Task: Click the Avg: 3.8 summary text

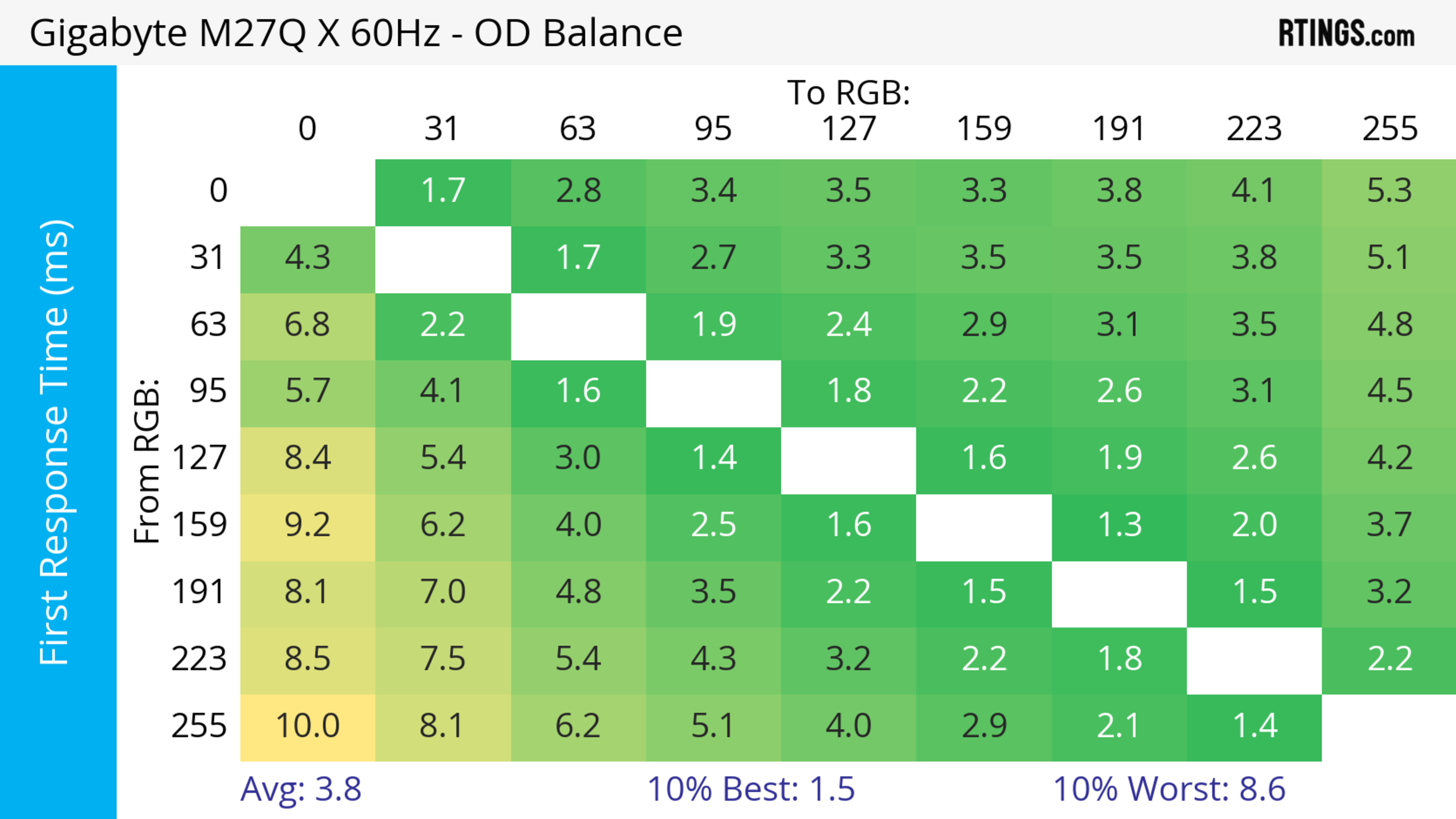Action: tap(301, 789)
